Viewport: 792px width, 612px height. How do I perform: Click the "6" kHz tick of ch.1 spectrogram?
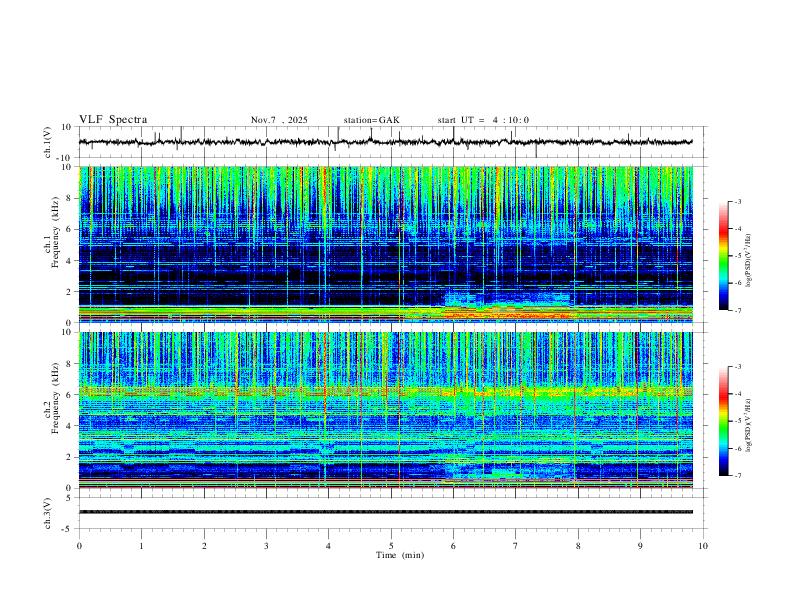pos(69,229)
